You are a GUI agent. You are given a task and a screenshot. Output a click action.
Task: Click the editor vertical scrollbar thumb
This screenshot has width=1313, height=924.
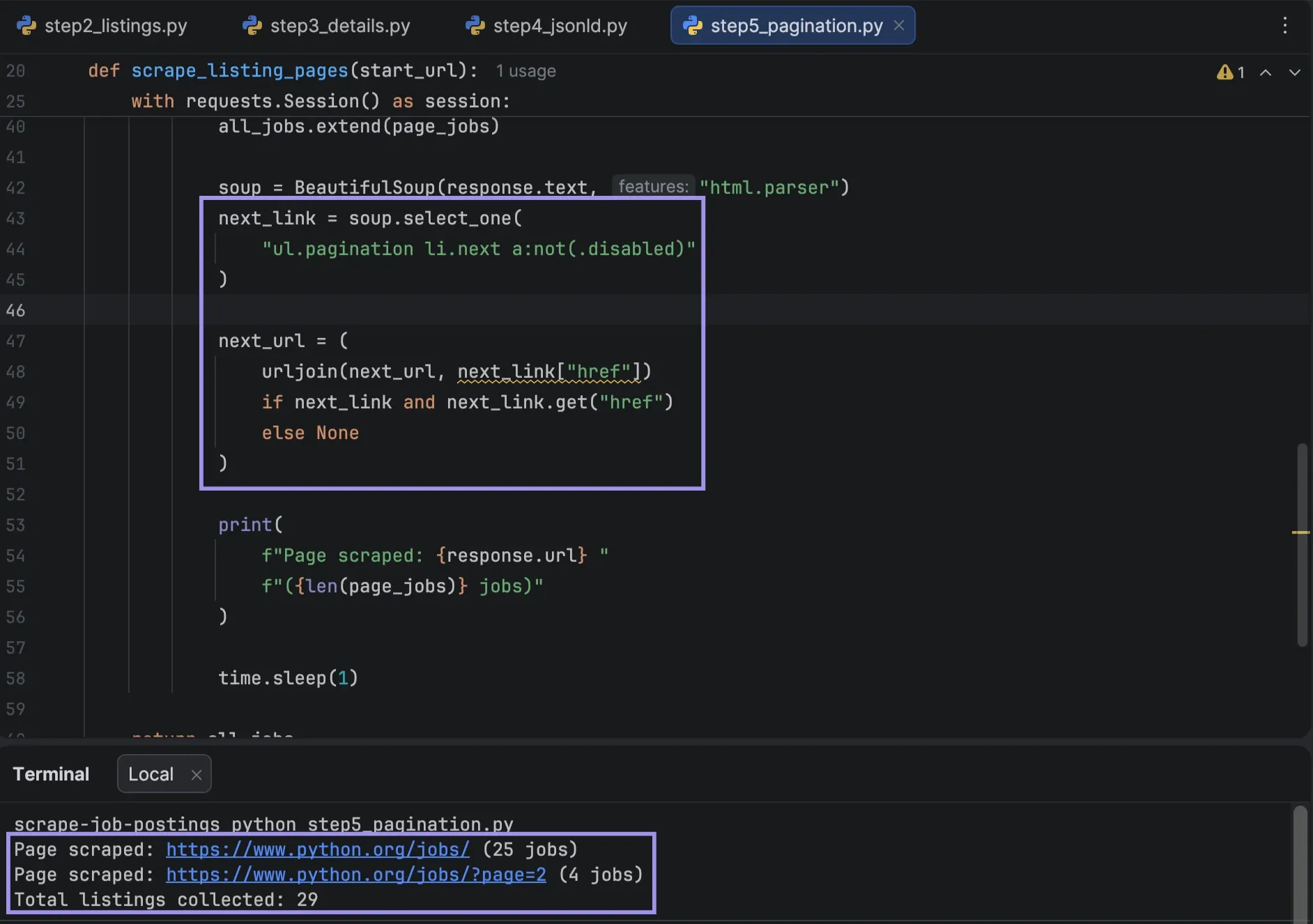click(1302, 545)
